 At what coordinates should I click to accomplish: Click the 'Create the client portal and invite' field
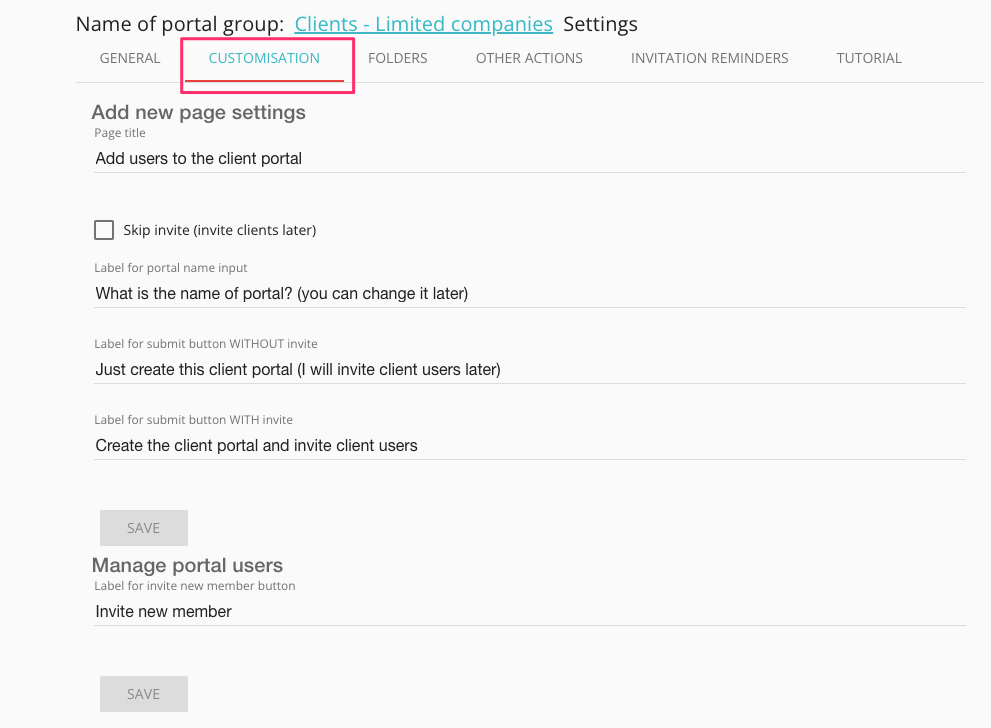click(528, 446)
